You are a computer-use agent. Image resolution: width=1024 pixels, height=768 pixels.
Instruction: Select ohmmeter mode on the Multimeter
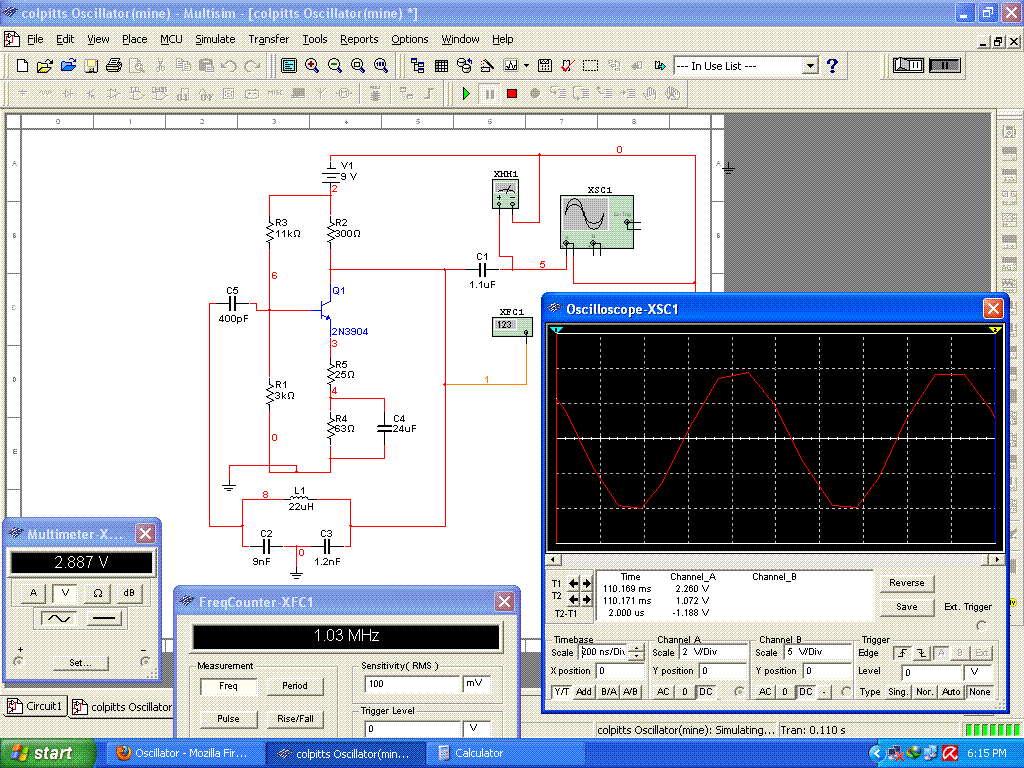(x=97, y=593)
